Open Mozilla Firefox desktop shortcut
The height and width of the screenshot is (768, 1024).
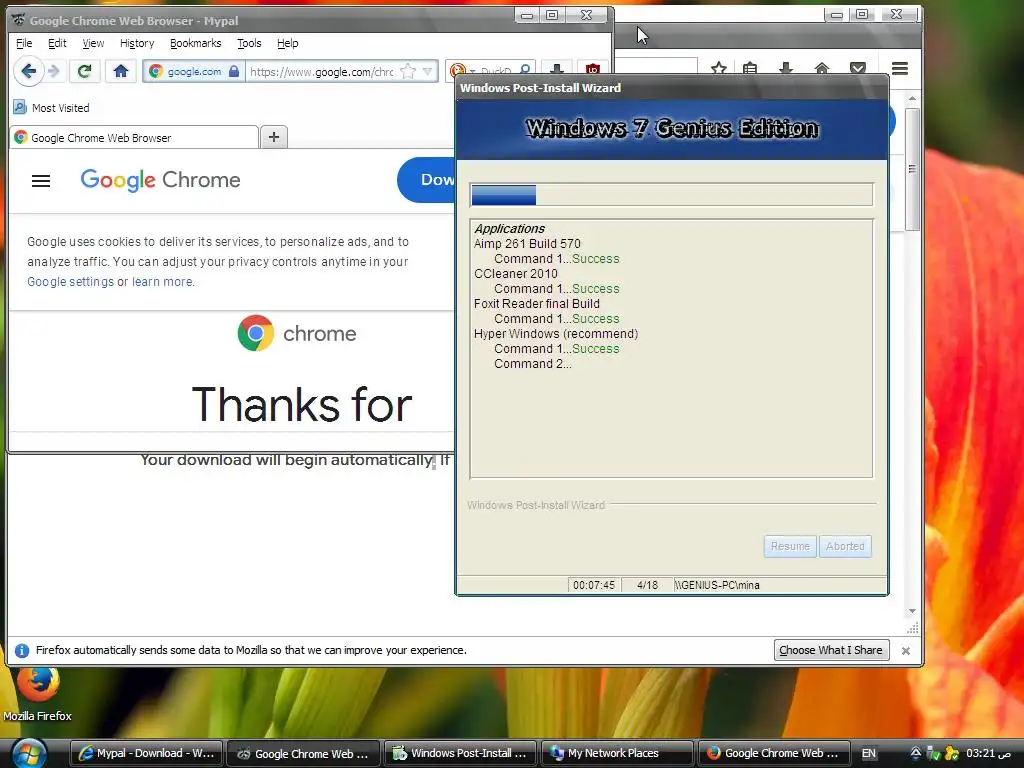coord(37,694)
